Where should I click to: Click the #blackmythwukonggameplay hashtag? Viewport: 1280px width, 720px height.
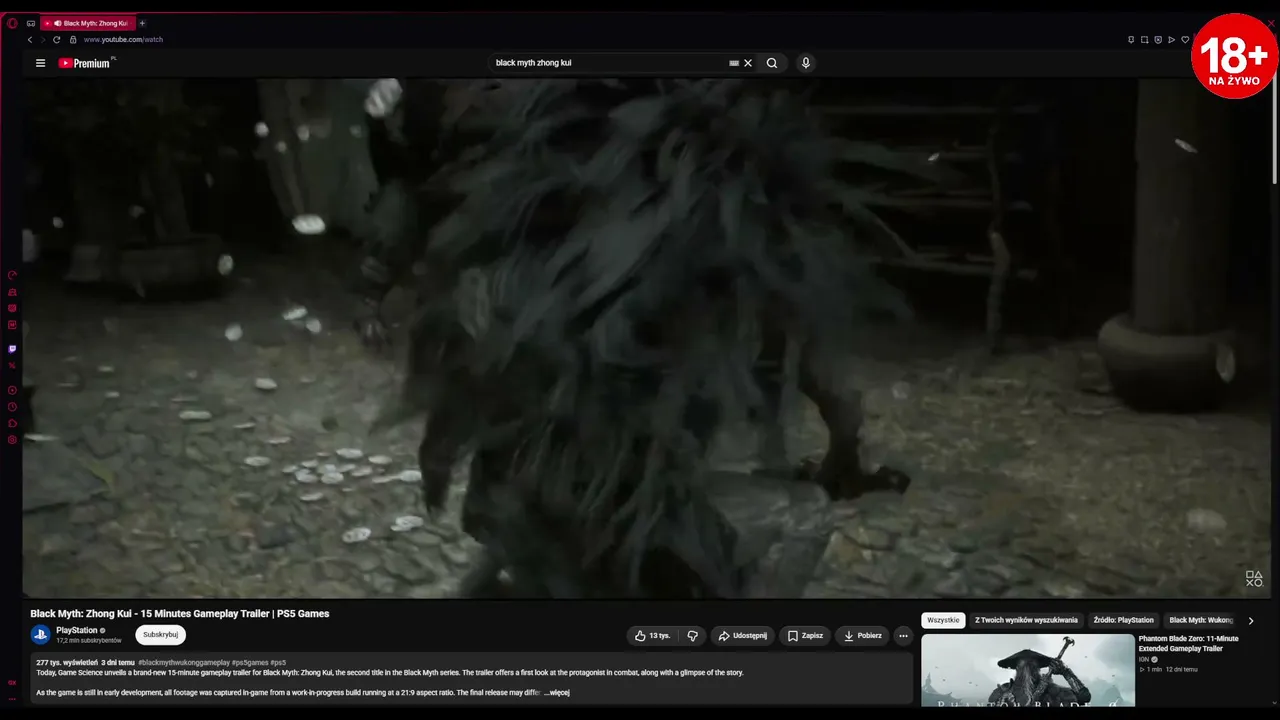(184, 663)
